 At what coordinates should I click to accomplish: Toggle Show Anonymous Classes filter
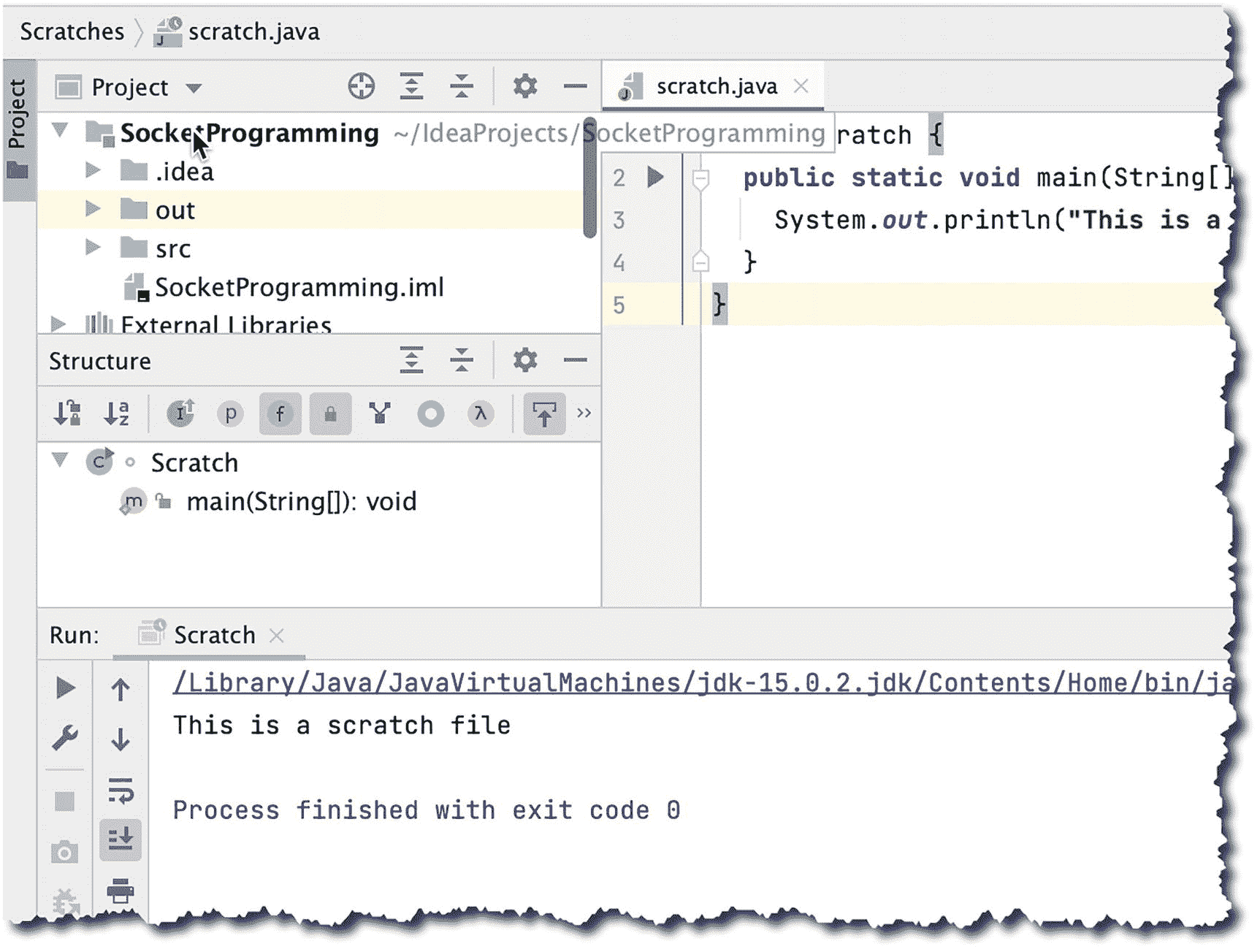point(380,414)
